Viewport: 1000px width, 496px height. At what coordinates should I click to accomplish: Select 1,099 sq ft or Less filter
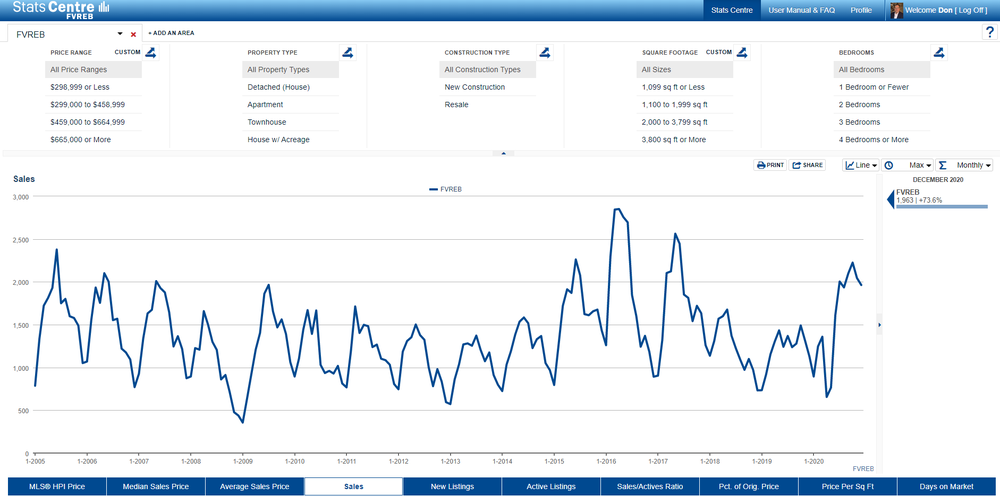click(685, 87)
